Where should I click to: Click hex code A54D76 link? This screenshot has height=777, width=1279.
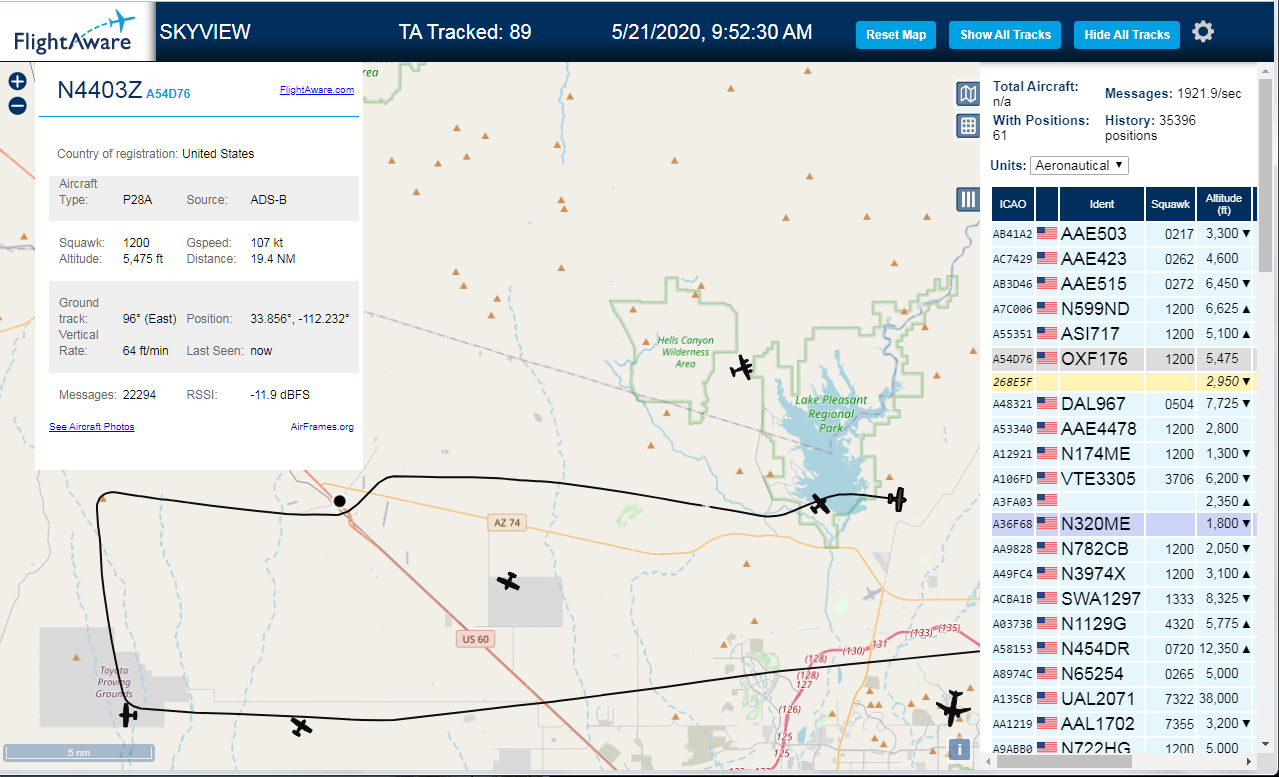coord(168,94)
